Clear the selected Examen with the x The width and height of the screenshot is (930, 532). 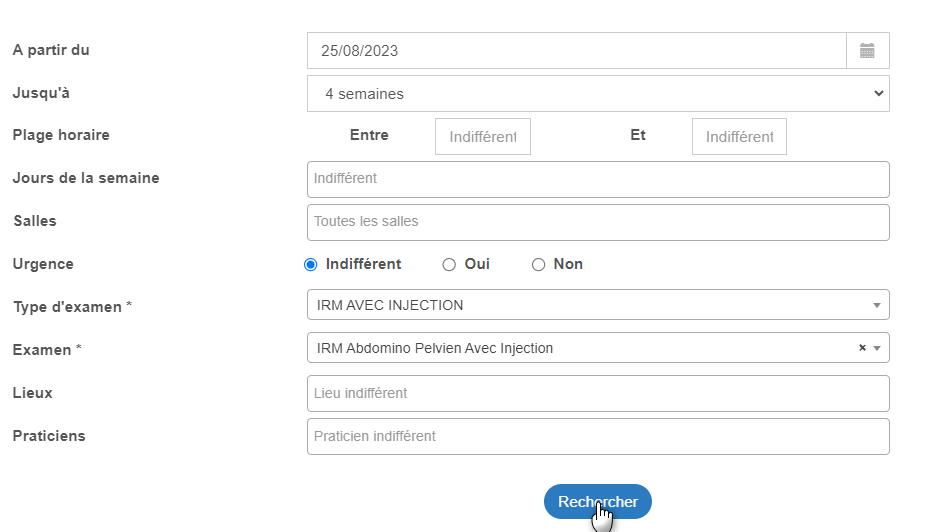point(862,348)
